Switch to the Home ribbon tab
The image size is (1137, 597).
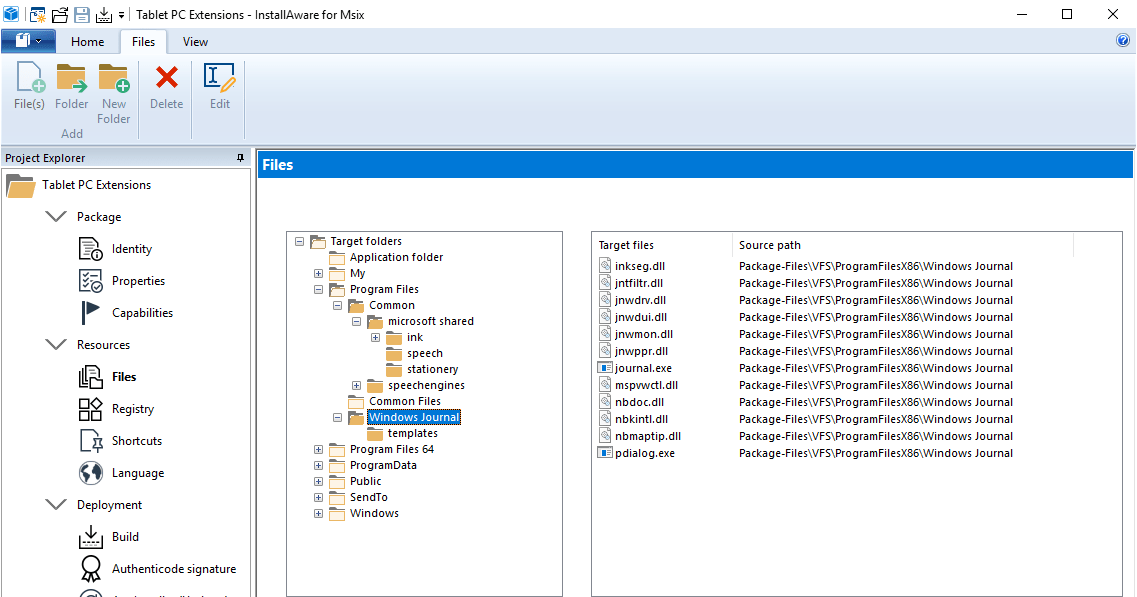[x=88, y=41]
